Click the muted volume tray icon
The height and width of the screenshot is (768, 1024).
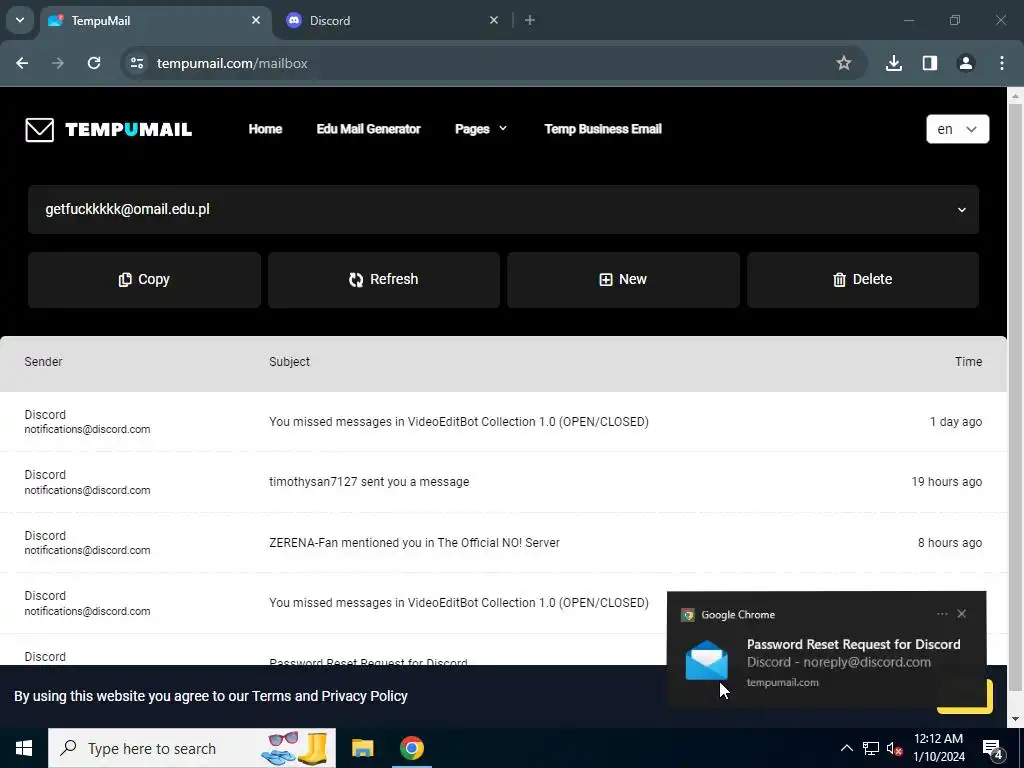tap(894, 749)
